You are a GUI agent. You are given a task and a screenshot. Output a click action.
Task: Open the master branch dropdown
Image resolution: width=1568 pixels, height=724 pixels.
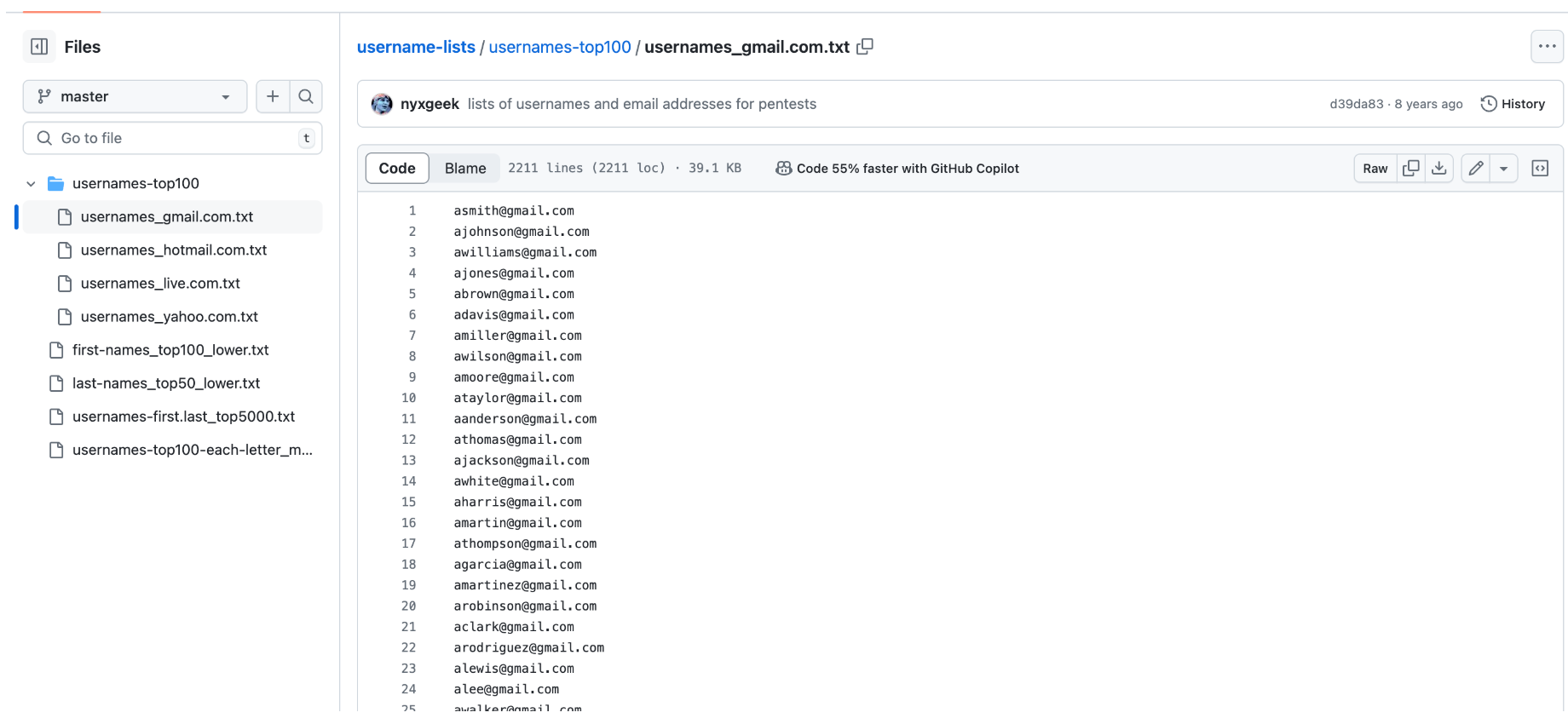point(135,97)
